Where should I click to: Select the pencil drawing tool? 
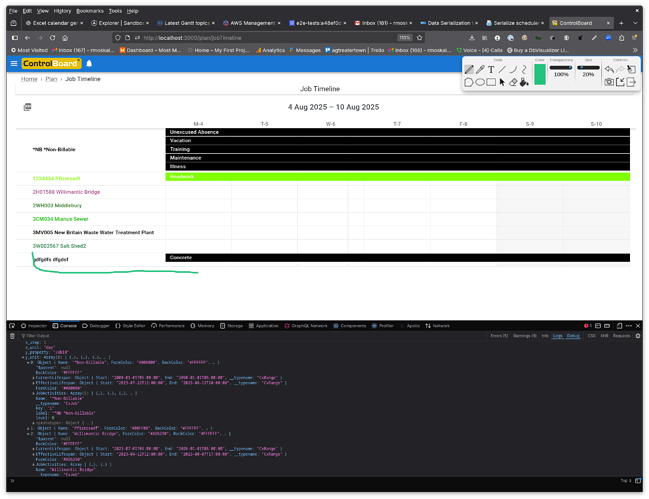(x=469, y=70)
